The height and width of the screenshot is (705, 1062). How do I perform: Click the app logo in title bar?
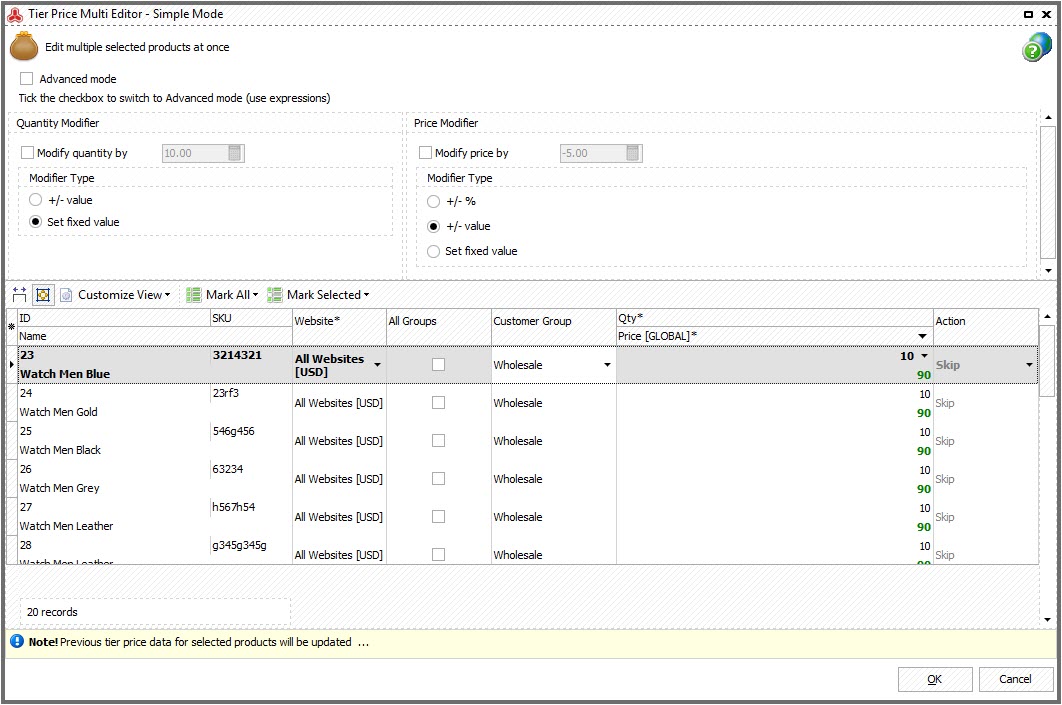(15, 14)
